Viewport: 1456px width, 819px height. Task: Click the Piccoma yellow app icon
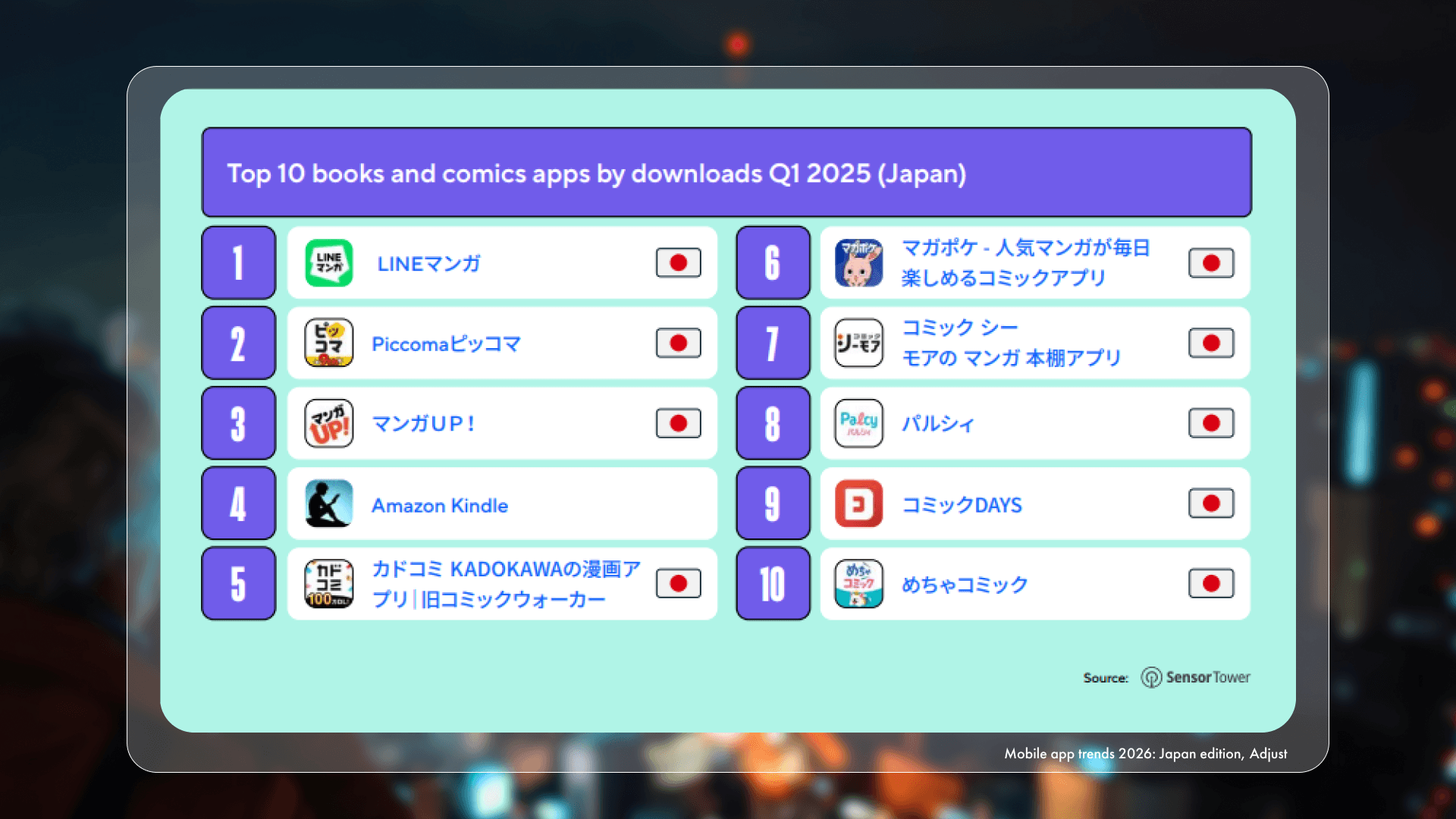(x=328, y=343)
